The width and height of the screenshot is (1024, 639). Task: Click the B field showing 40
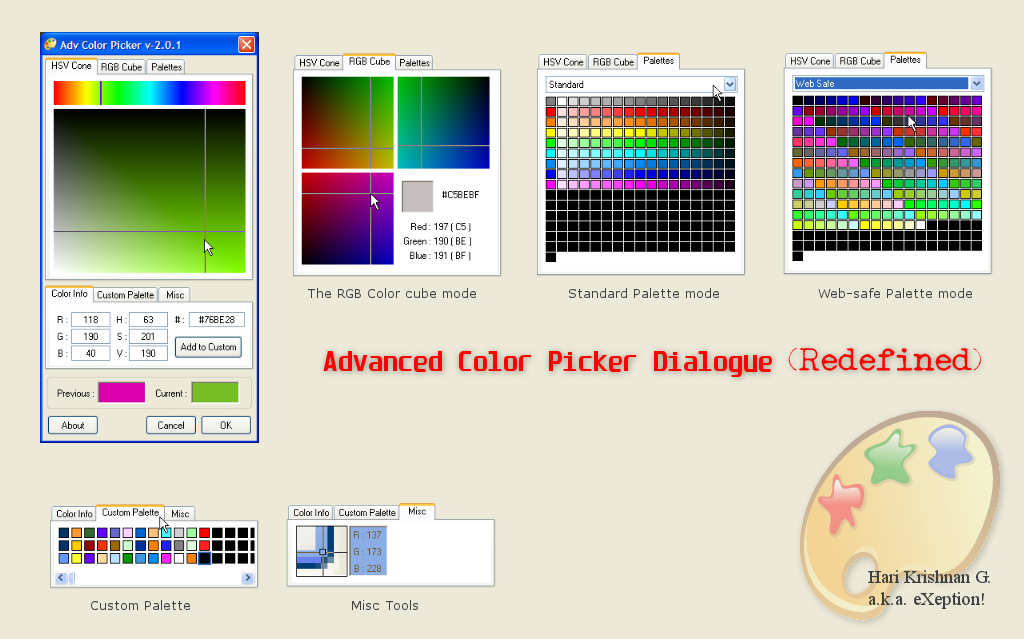click(x=91, y=353)
